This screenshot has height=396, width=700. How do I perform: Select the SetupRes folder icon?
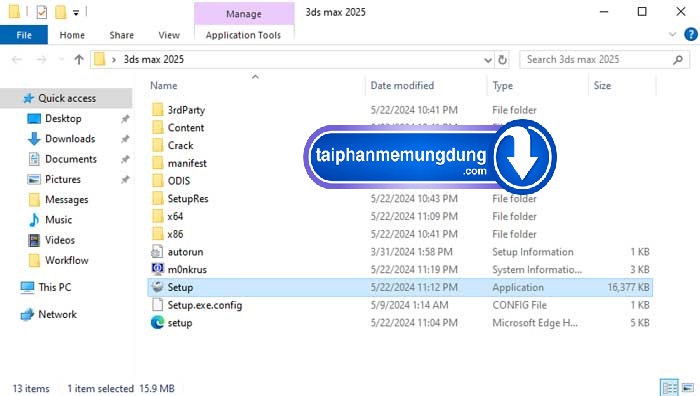coord(158,199)
